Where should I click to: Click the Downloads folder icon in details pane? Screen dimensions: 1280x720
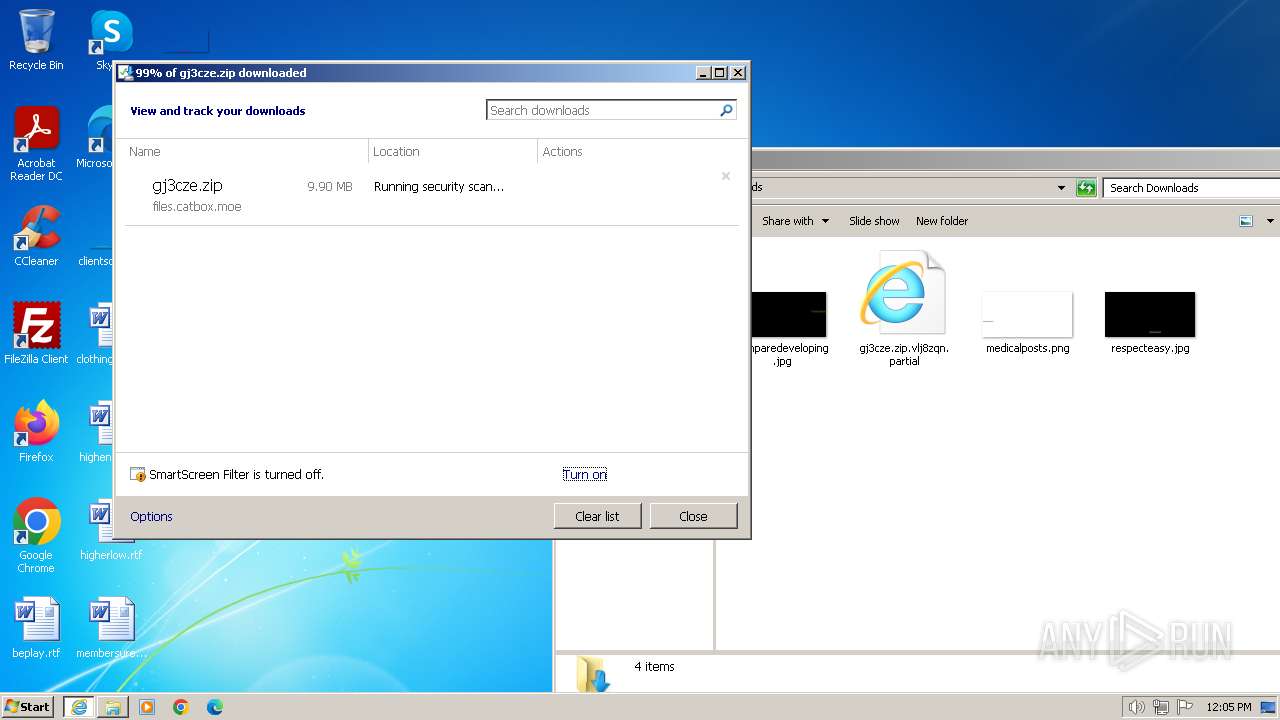click(x=592, y=674)
